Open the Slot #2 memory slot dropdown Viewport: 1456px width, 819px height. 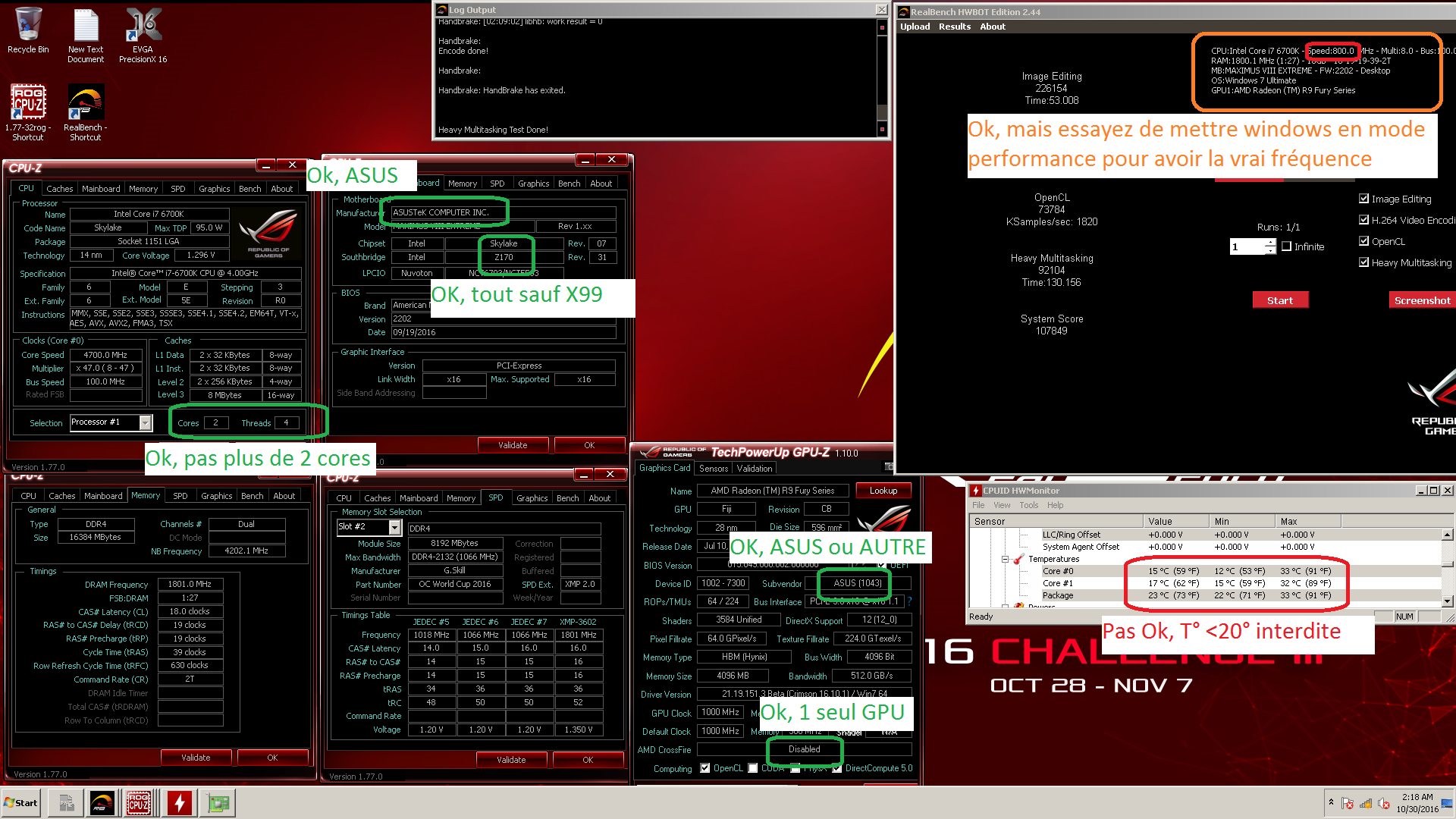tap(394, 526)
